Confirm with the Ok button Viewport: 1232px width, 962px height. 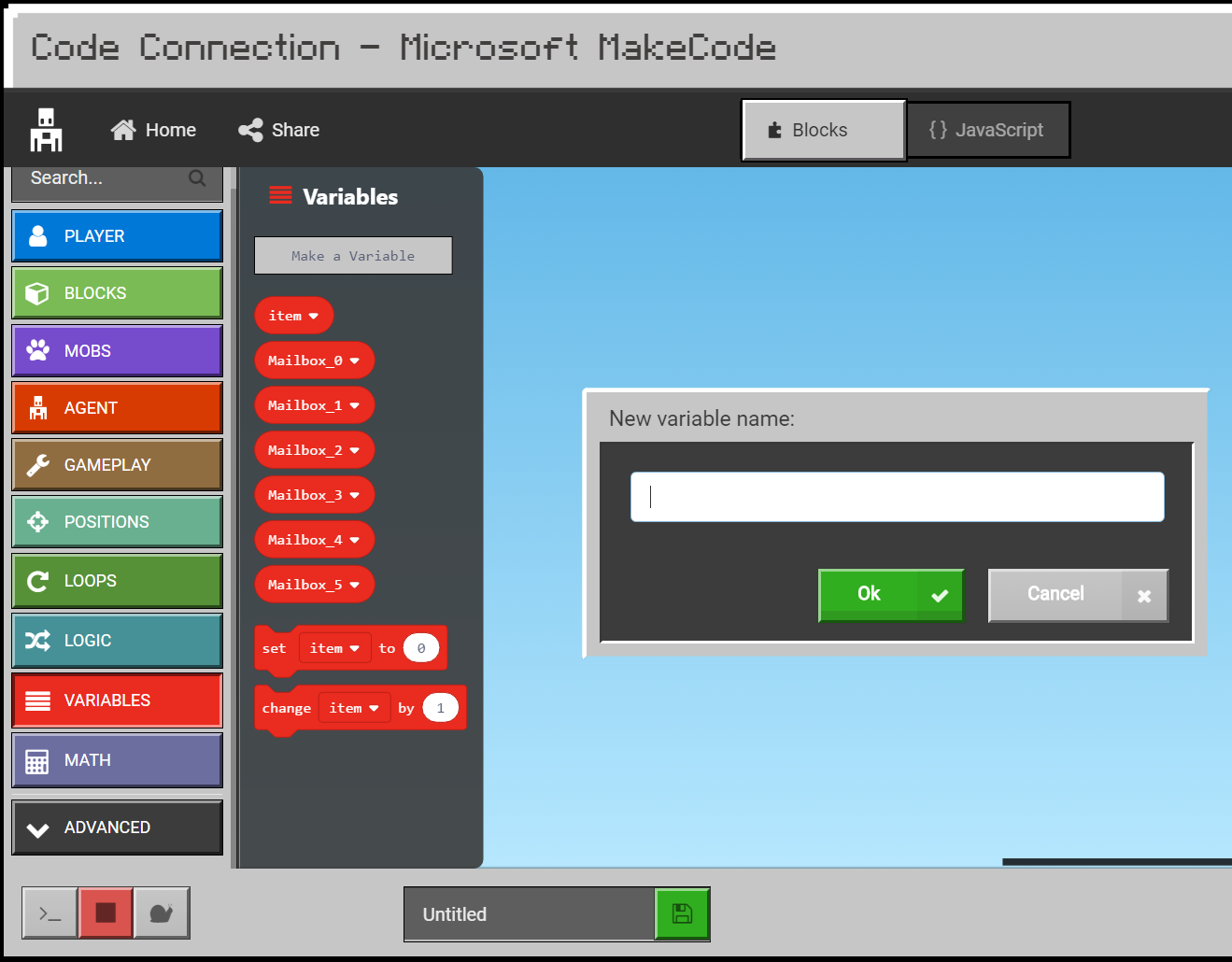click(x=891, y=595)
